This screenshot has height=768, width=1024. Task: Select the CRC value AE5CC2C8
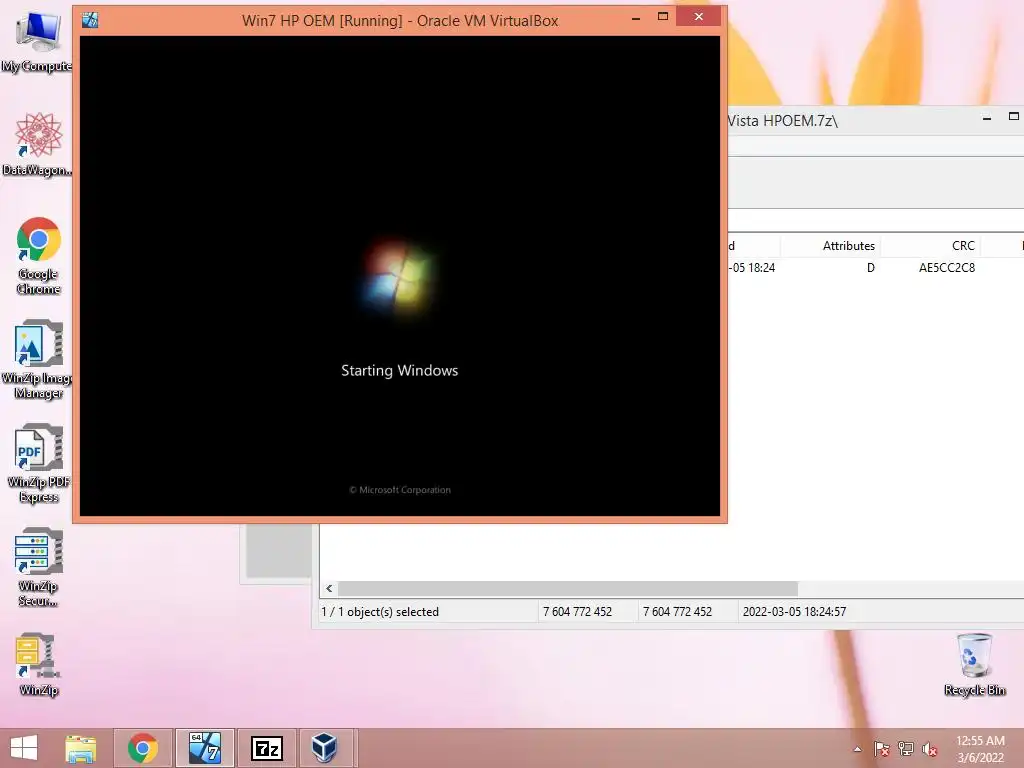click(946, 268)
